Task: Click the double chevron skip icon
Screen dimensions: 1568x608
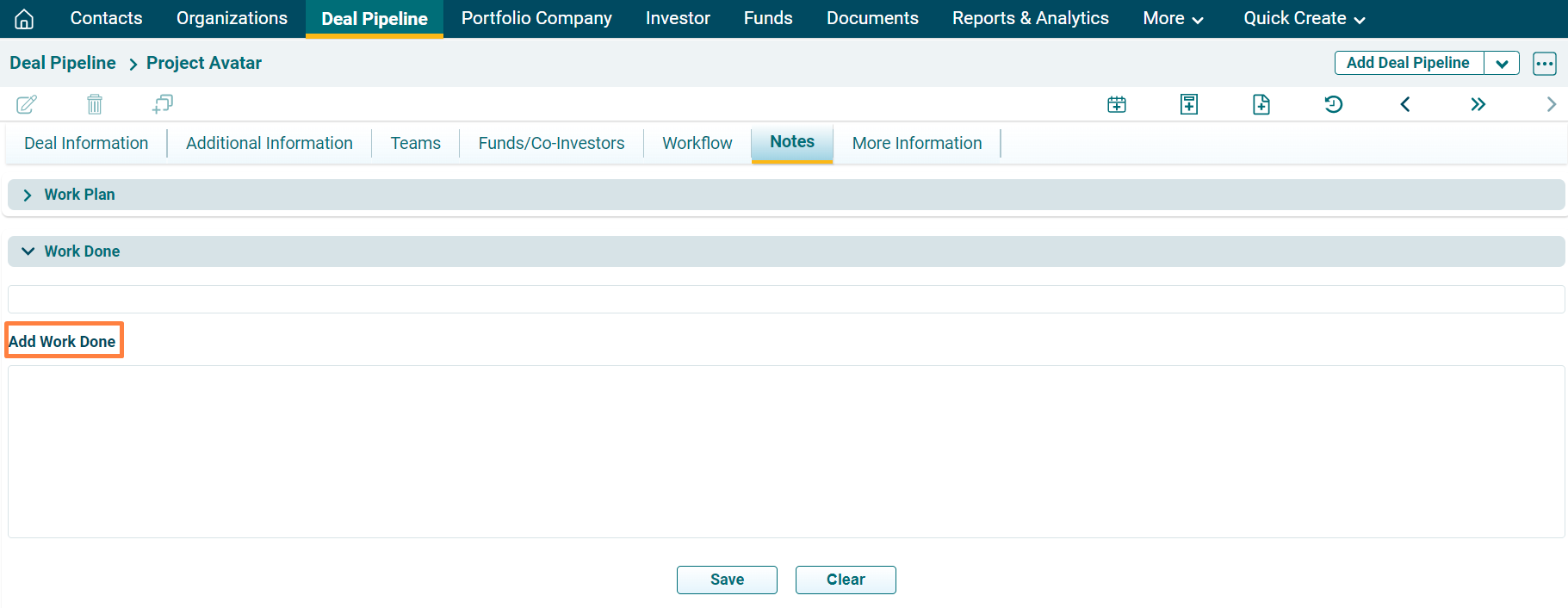Action: 1478,104
